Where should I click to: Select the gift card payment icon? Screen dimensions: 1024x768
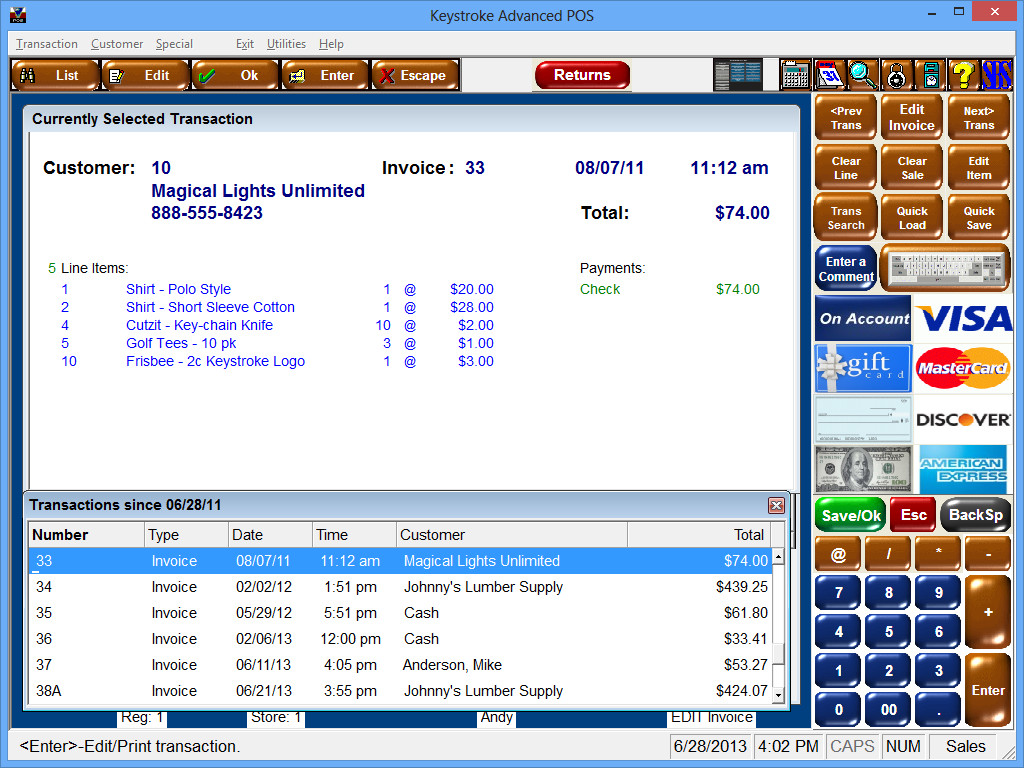pyautogui.click(x=863, y=368)
